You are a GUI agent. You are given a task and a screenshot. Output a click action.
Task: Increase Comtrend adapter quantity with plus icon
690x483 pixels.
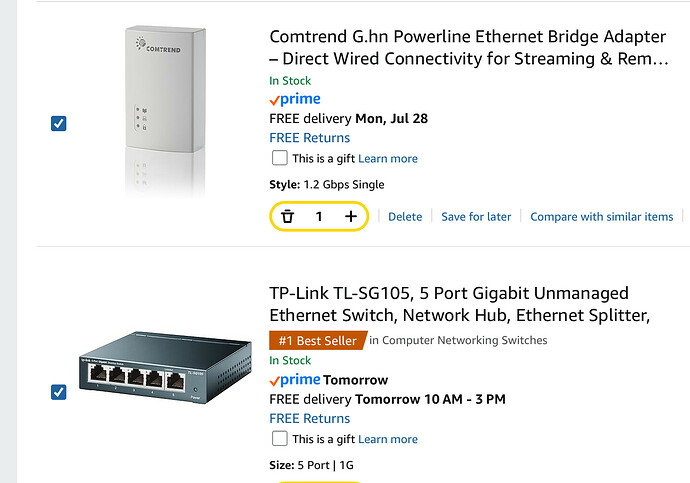pyautogui.click(x=351, y=216)
